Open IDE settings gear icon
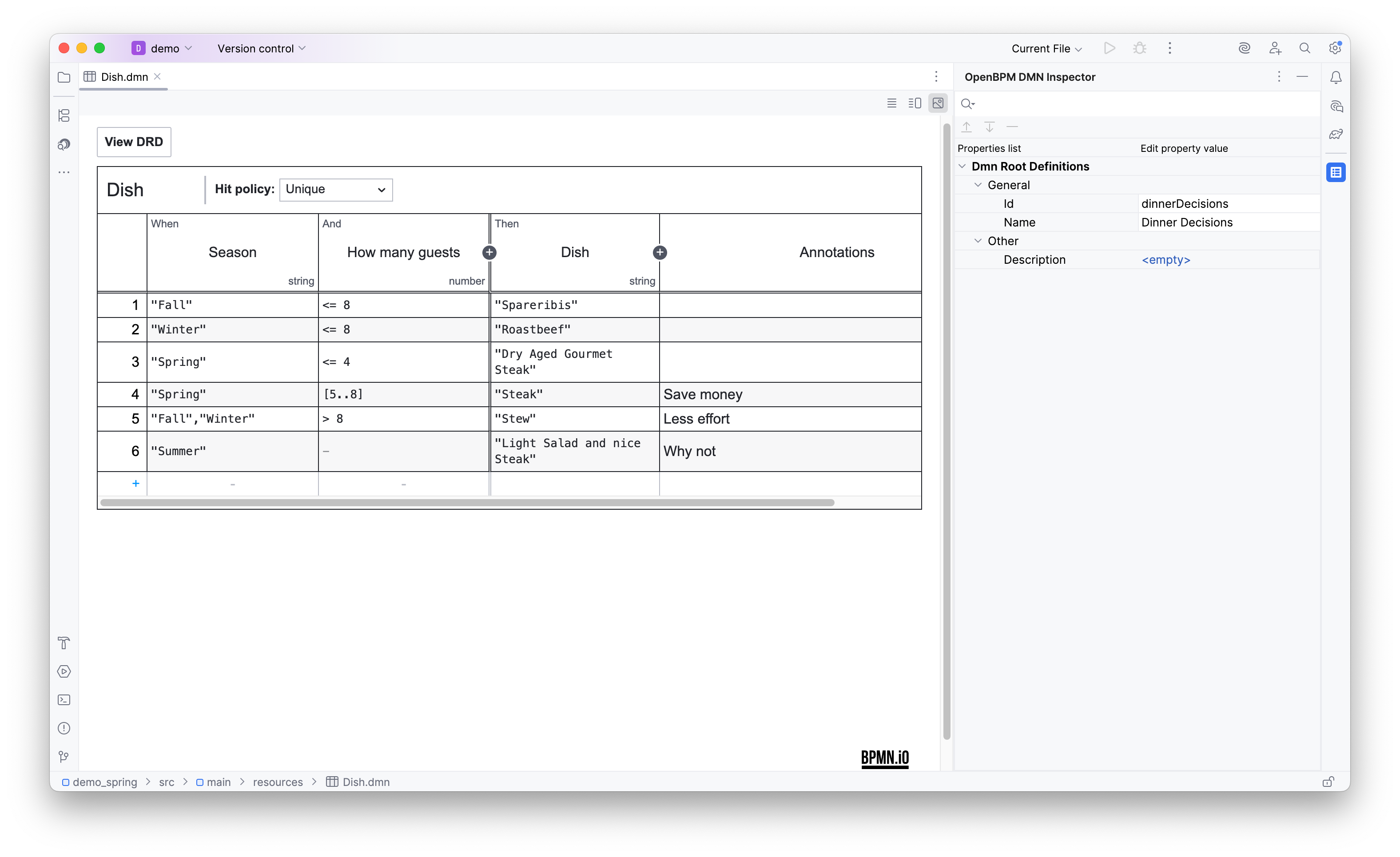 pos(1335,48)
